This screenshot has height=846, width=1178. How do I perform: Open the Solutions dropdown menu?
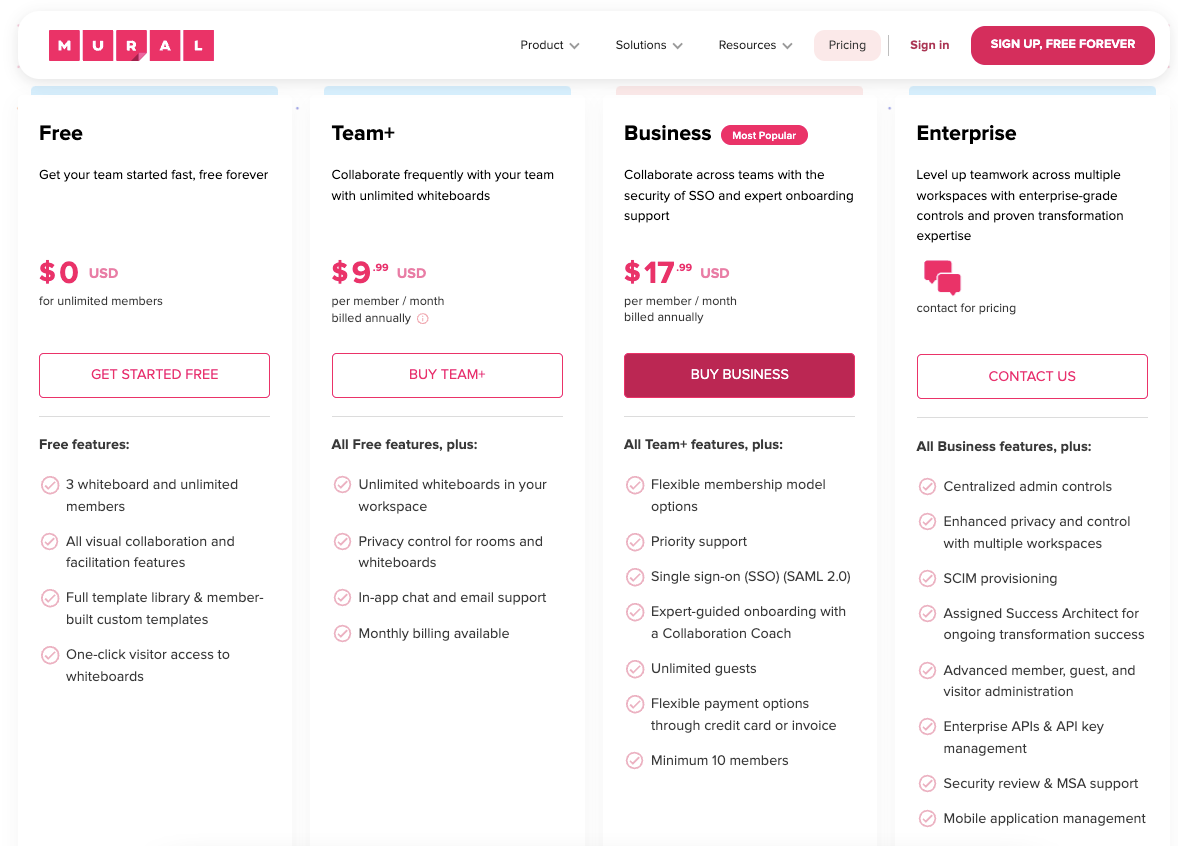[648, 45]
